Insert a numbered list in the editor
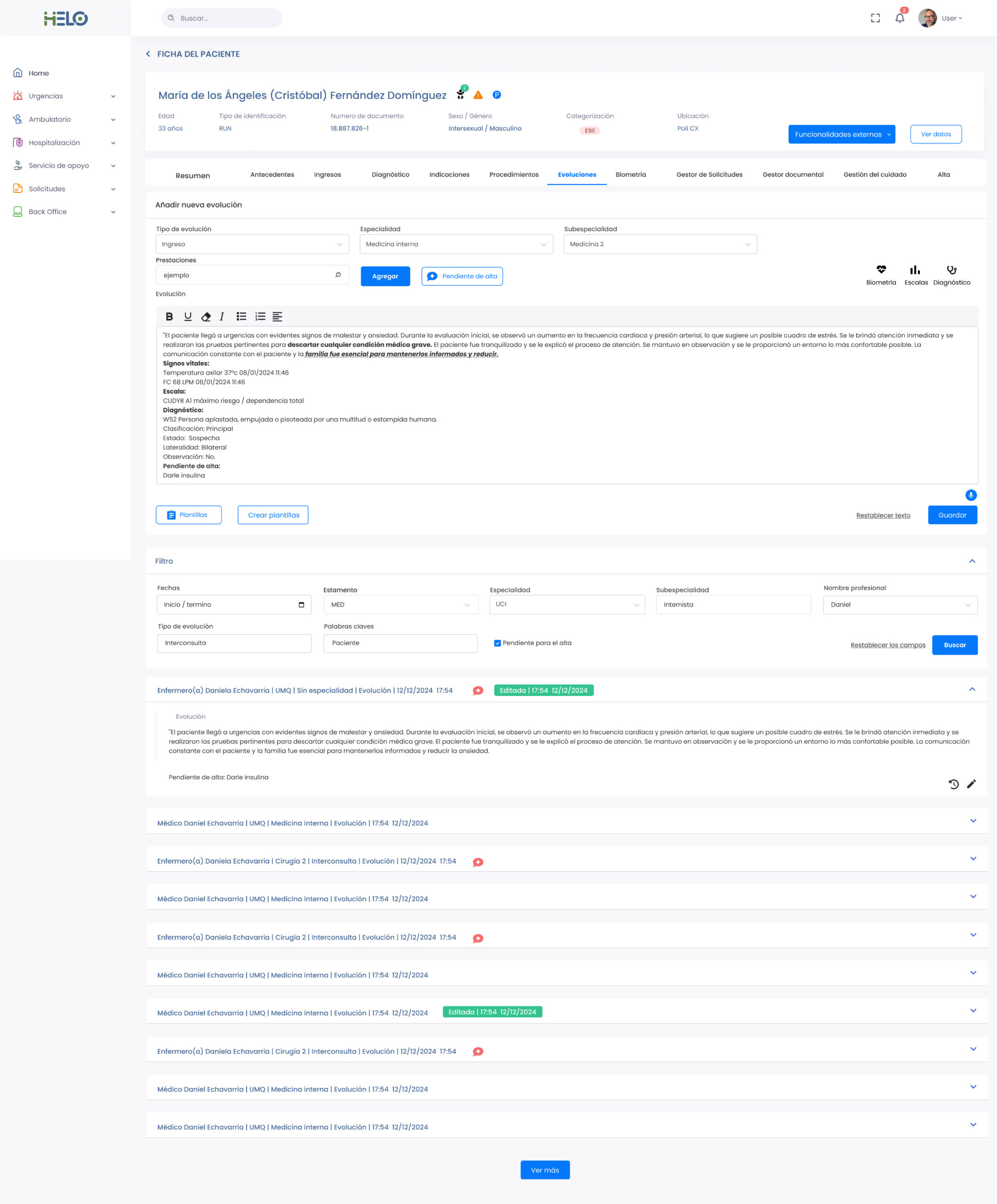 [261, 317]
